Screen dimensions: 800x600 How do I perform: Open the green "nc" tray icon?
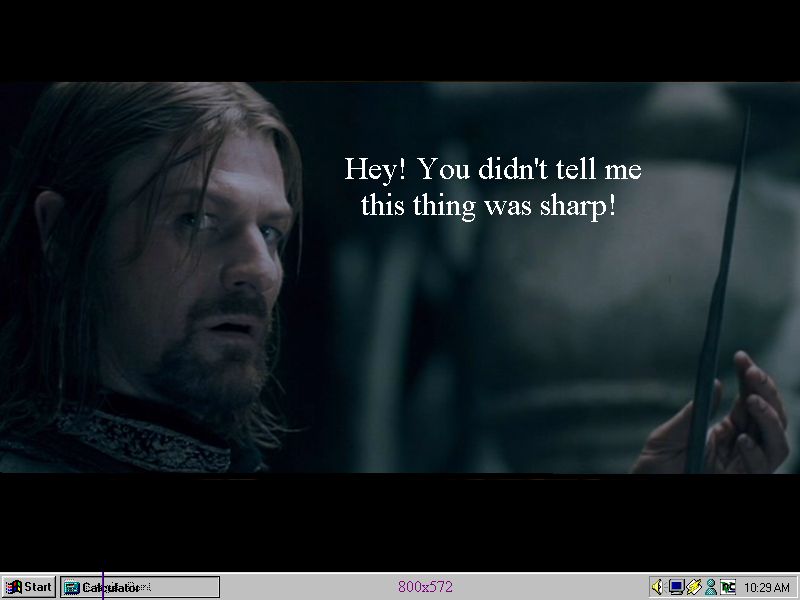[x=728, y=587]
